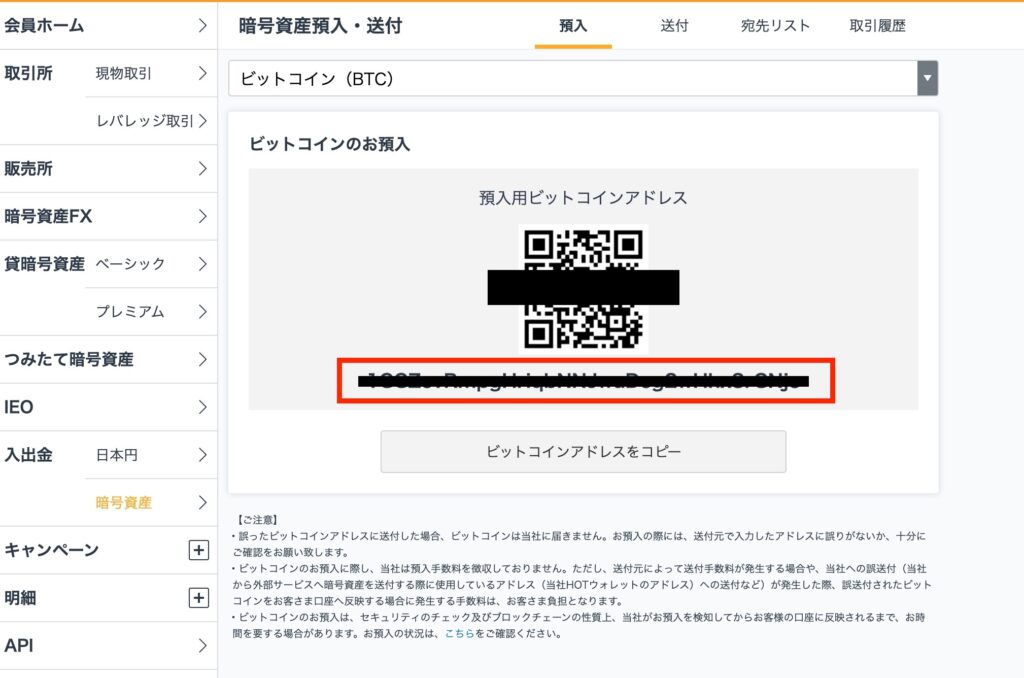Follow the こちら link in the notes
This screenshot has height=678, width=1024.
460,634
